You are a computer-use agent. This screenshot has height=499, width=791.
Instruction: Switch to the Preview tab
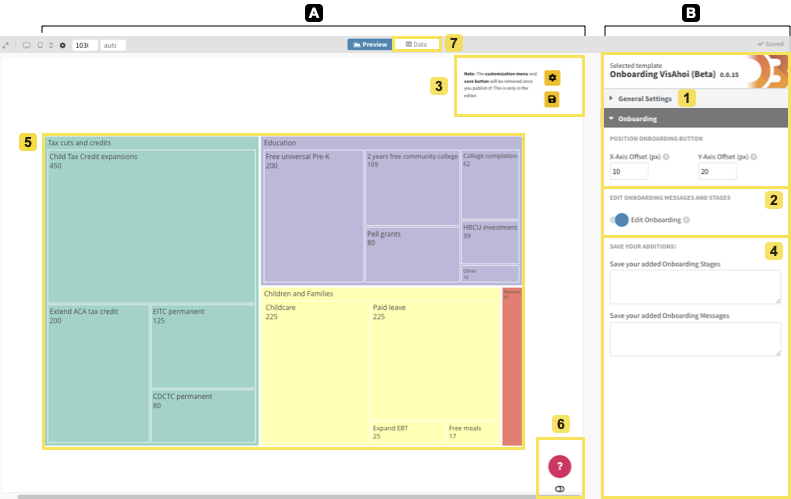tap(369, 45)
